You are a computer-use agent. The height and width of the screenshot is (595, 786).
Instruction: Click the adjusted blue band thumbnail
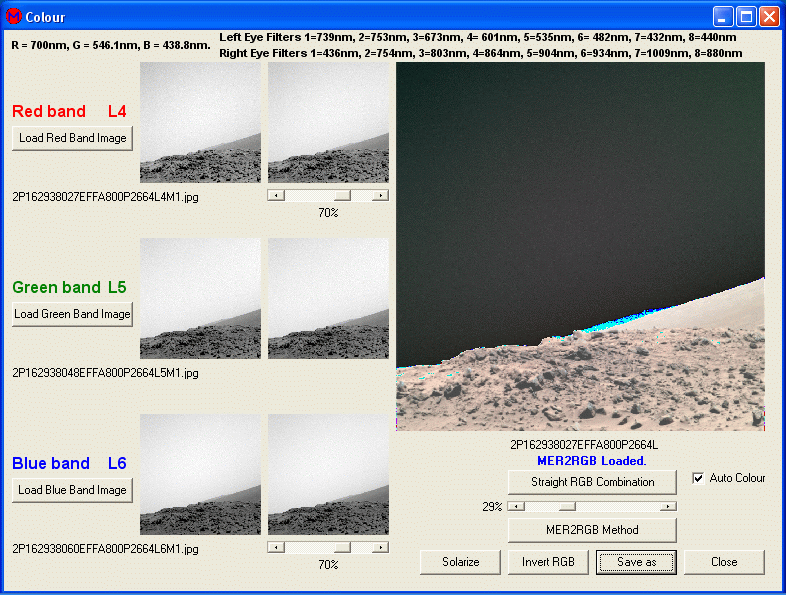pos(328,475)
